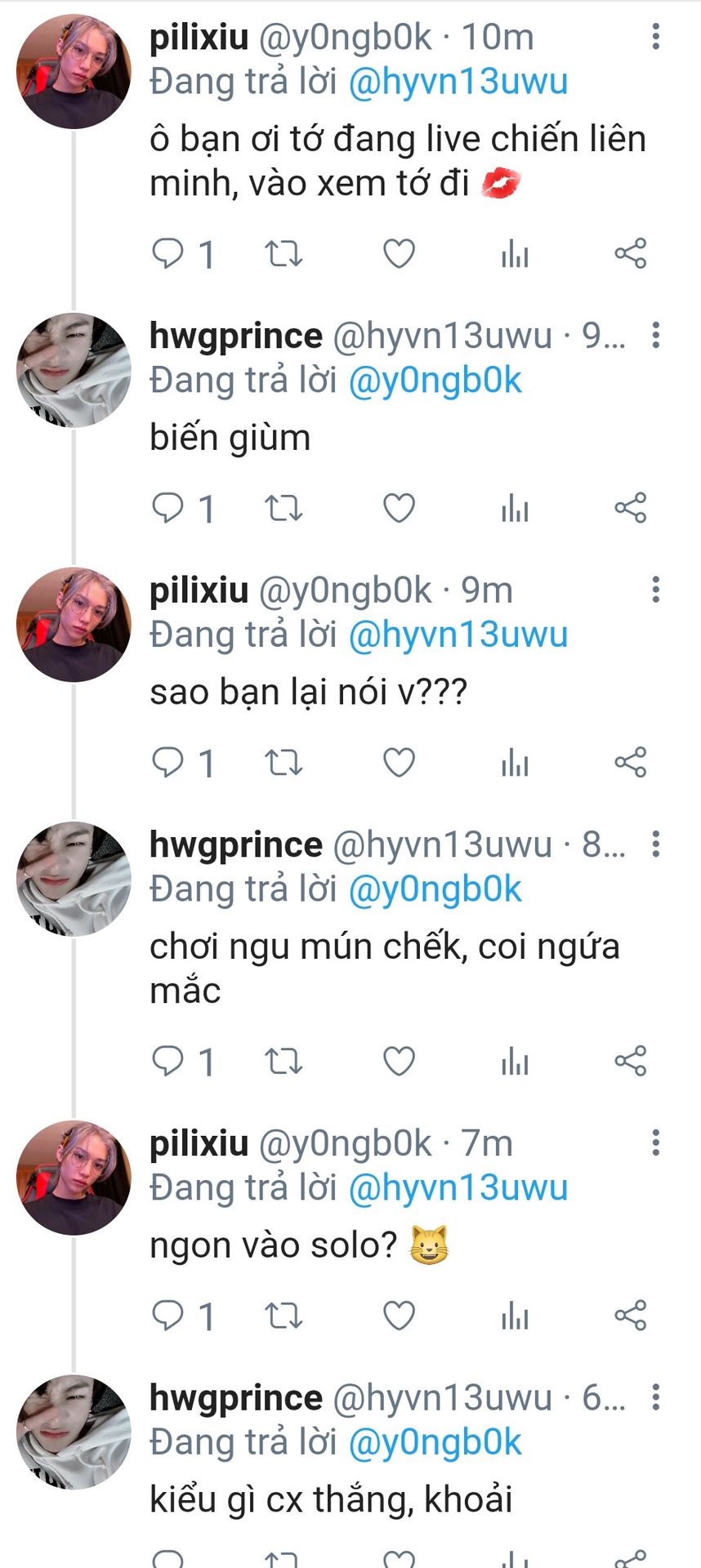Open pilixiu's avatar on the first tweet
The height and width of the screenshot is (1568, 701).
pos(74,72)
